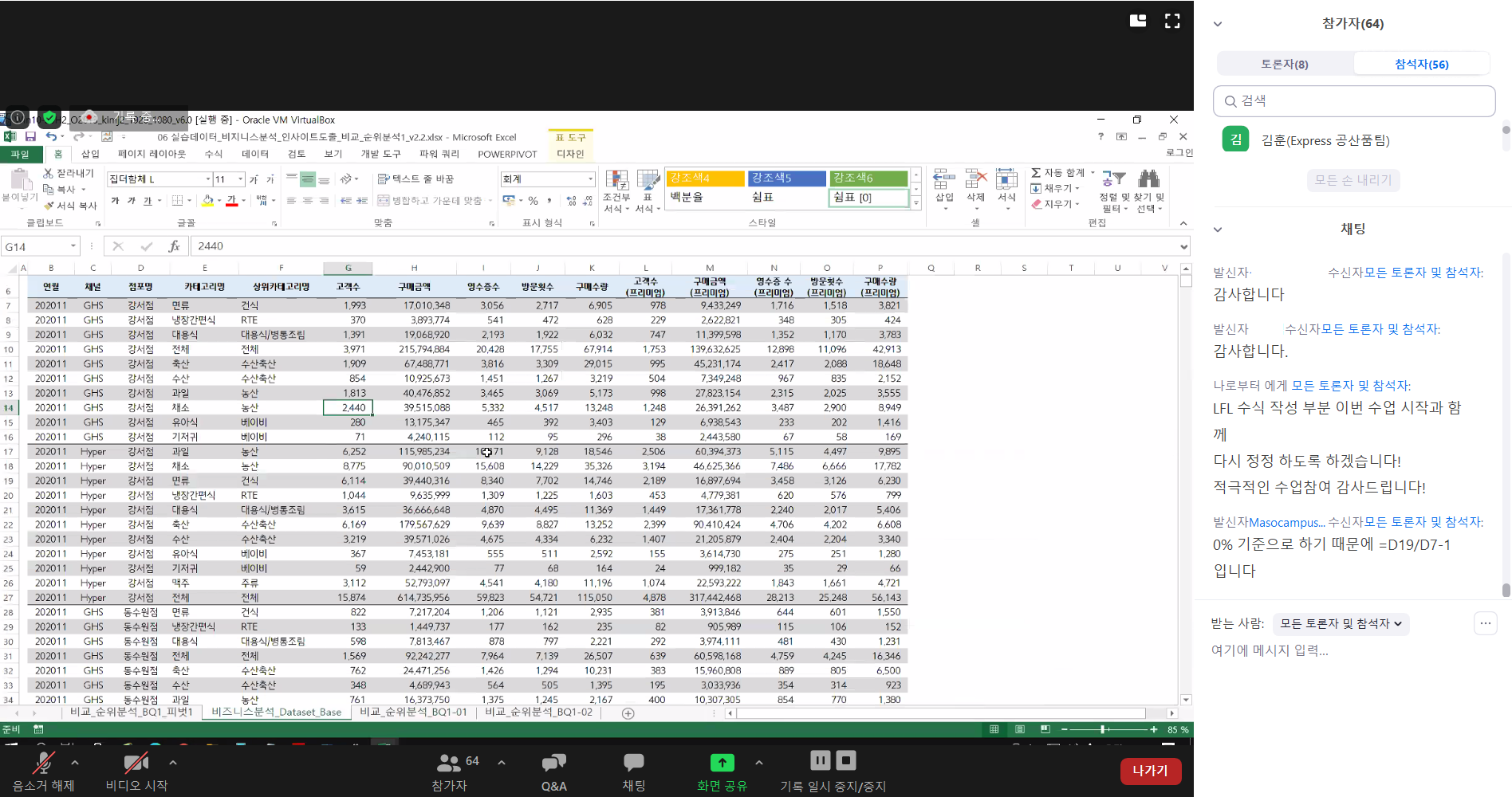Click the participant search field

[x=1354, y=101]
